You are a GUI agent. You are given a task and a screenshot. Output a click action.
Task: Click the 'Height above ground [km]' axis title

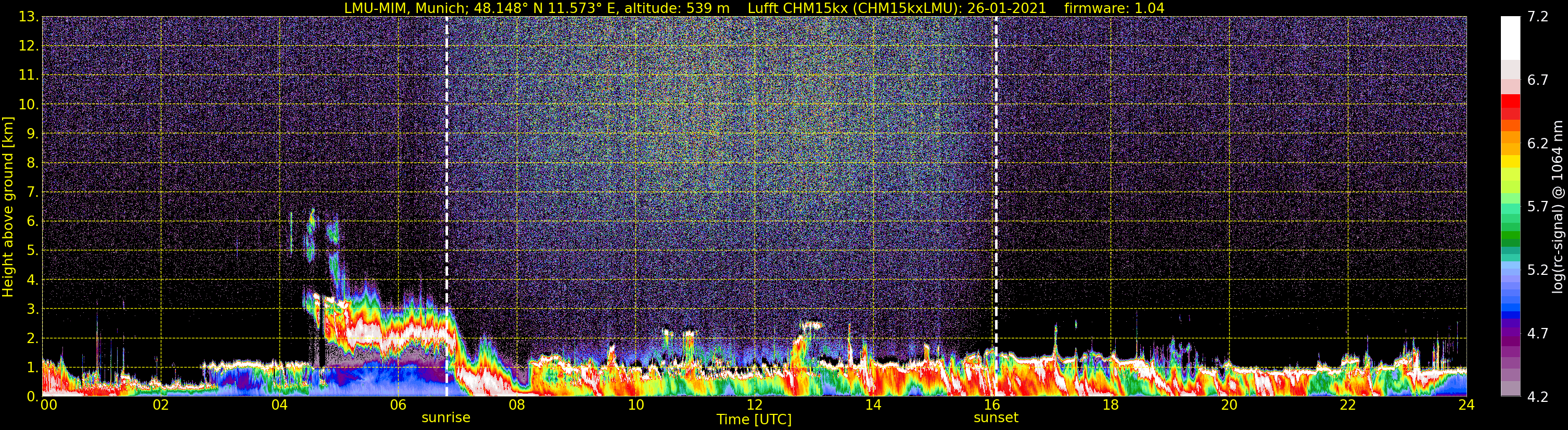click(8, 207)
